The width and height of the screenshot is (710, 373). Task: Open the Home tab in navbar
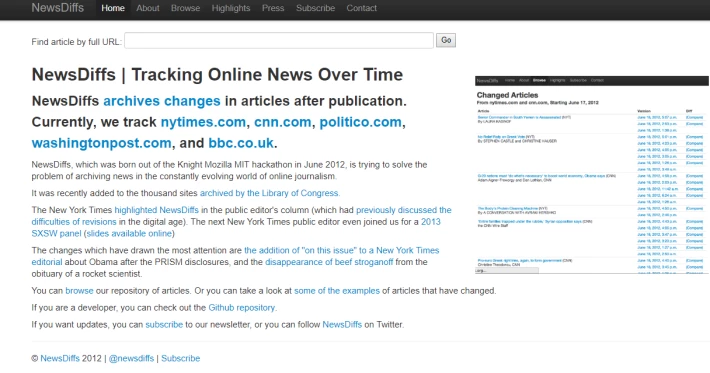(113, 8)
